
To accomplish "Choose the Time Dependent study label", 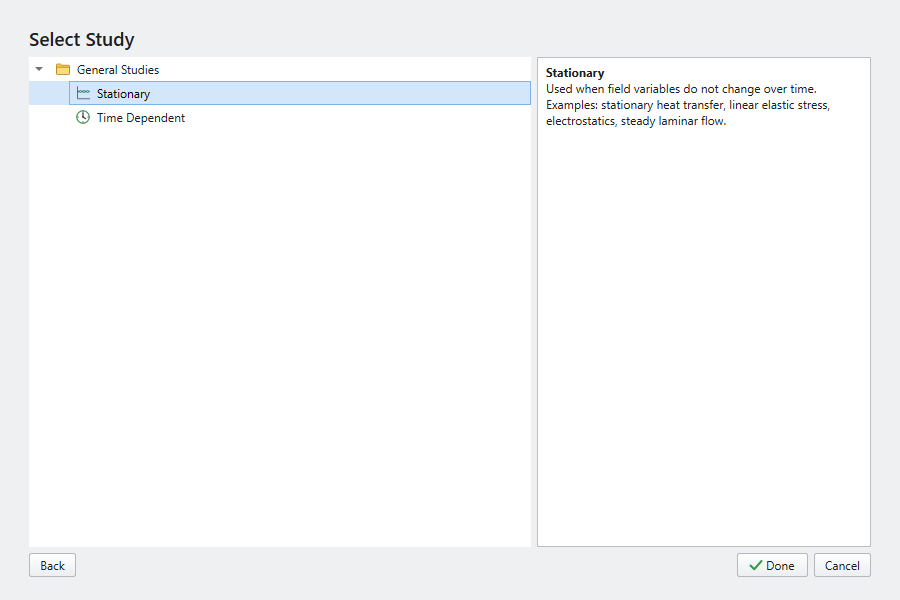I will 141,118.
